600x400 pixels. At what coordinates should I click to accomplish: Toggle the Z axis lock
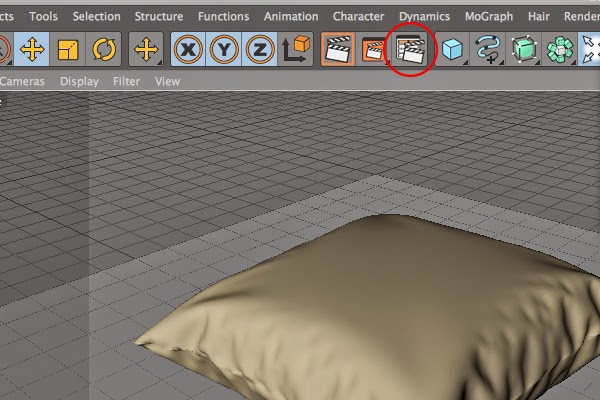click(259, 49)
